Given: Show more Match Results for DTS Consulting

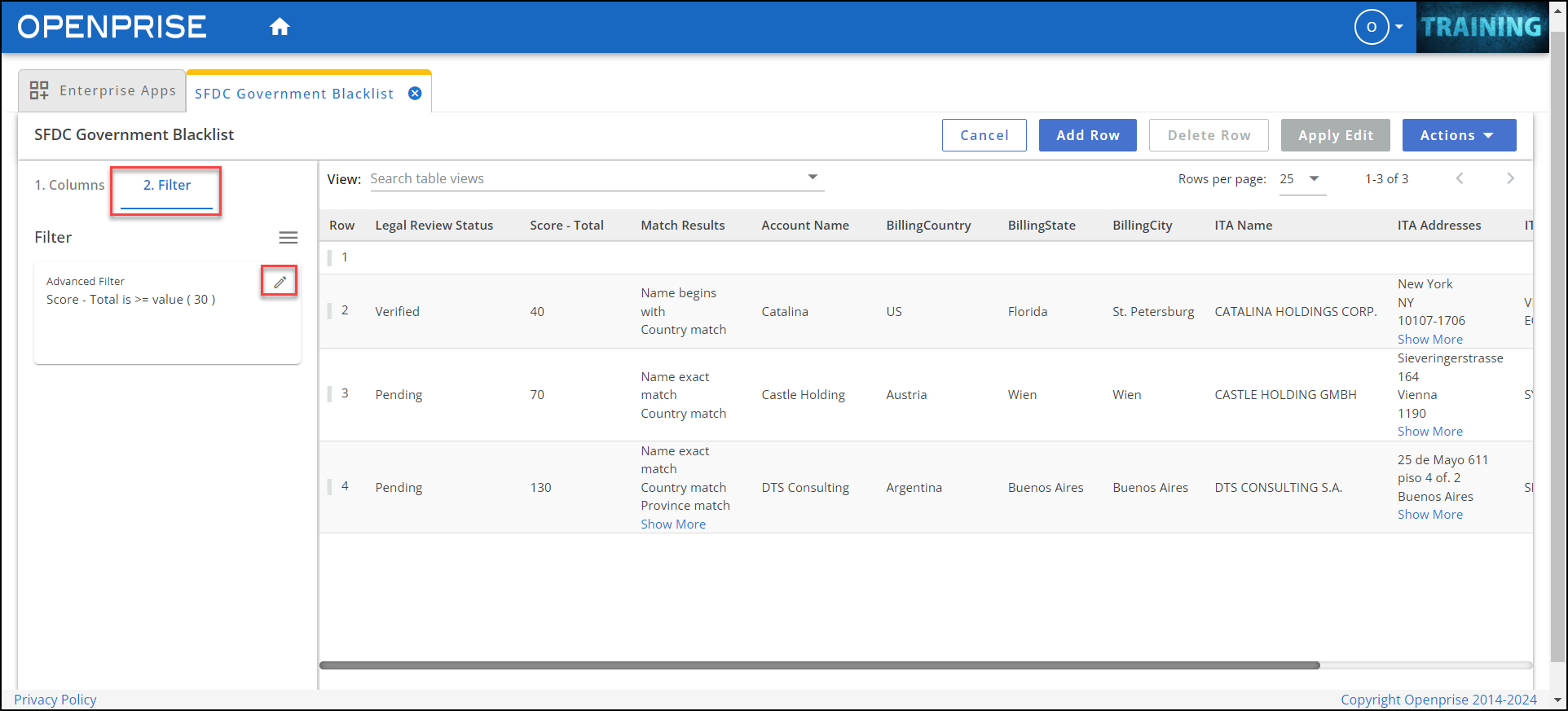Looking at the screenshot, I should [x=673, y=524].
